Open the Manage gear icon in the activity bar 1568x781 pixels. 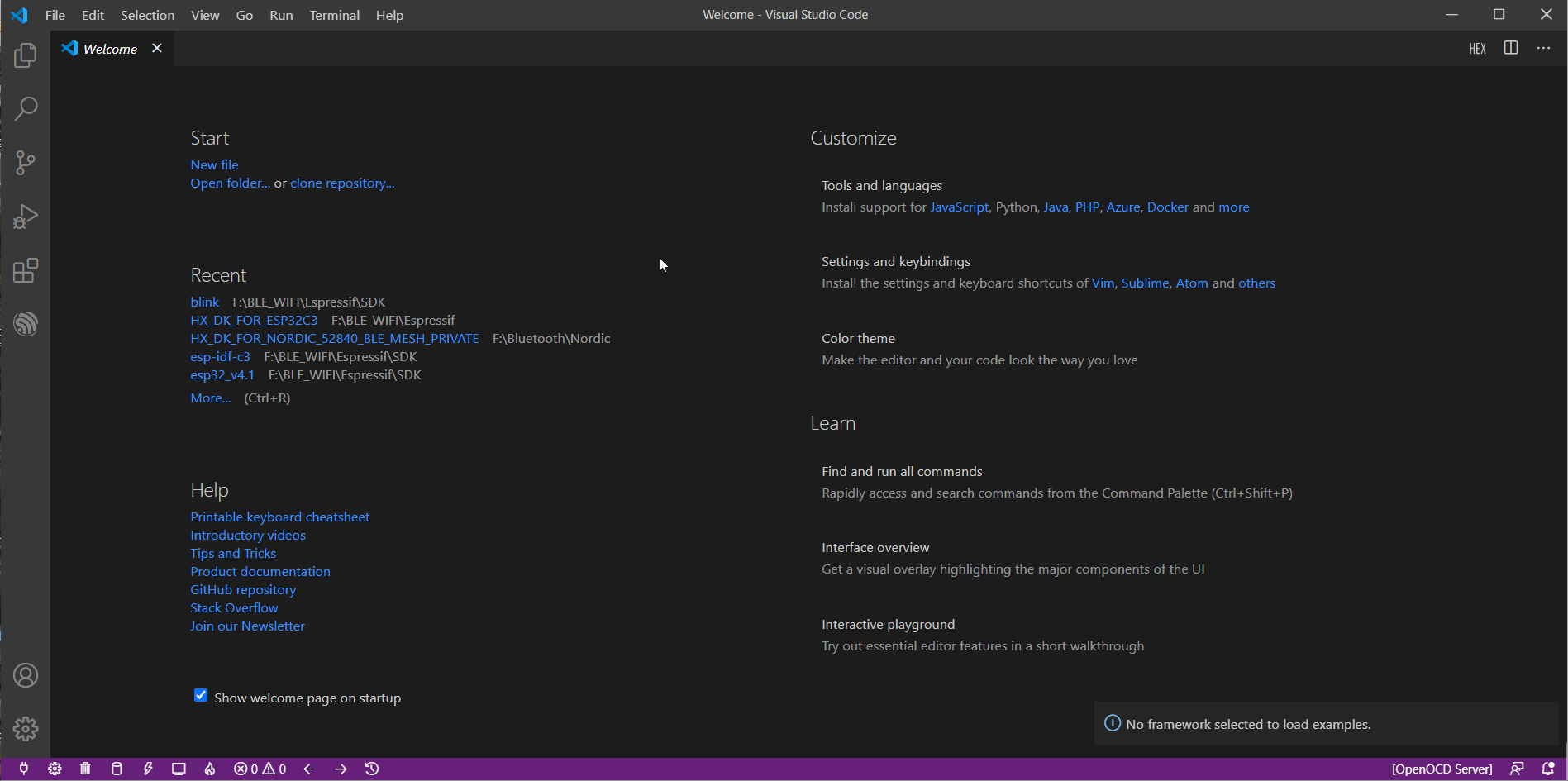pyautogui.click(x=26, y=729)
